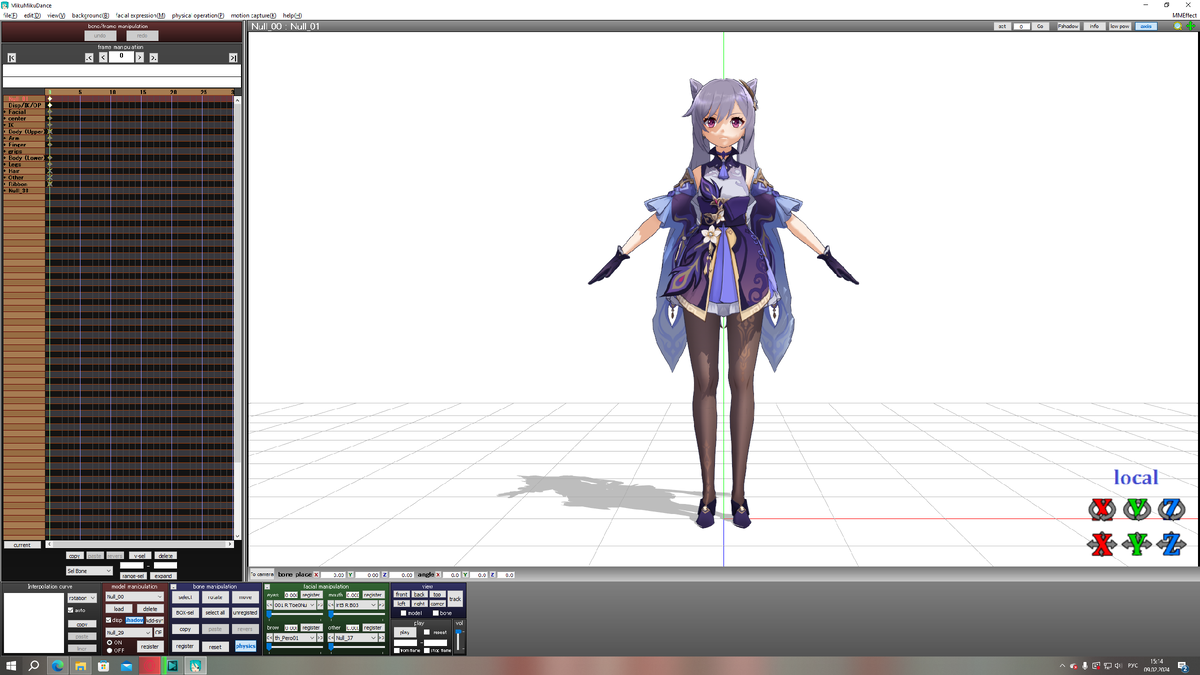Go to previous keyframe (.<) button
Image resolution: width=1200 pixels, height=675 pixels.
[x=89, y=58]
